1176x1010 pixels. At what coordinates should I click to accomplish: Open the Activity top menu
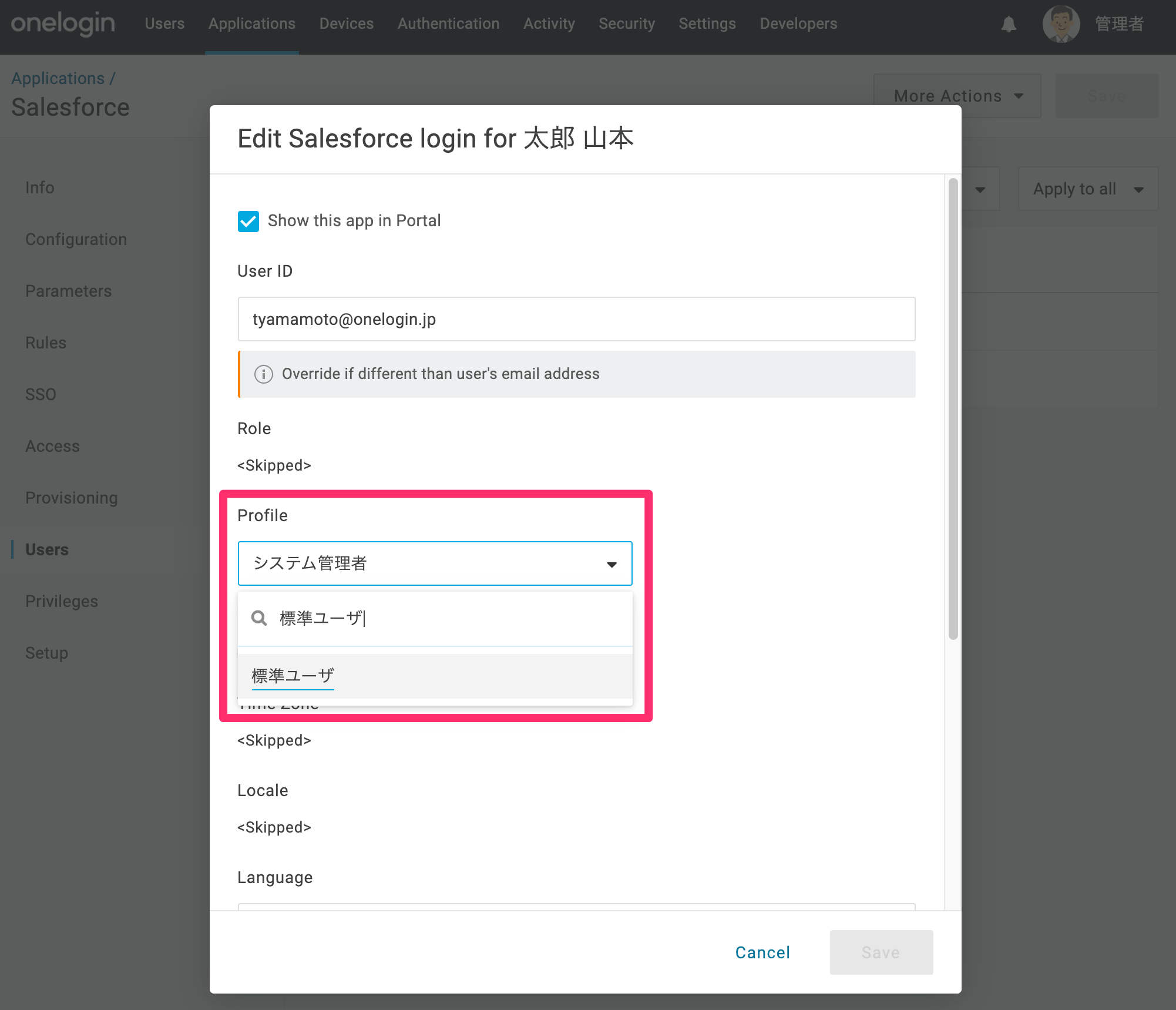[549, 24]
